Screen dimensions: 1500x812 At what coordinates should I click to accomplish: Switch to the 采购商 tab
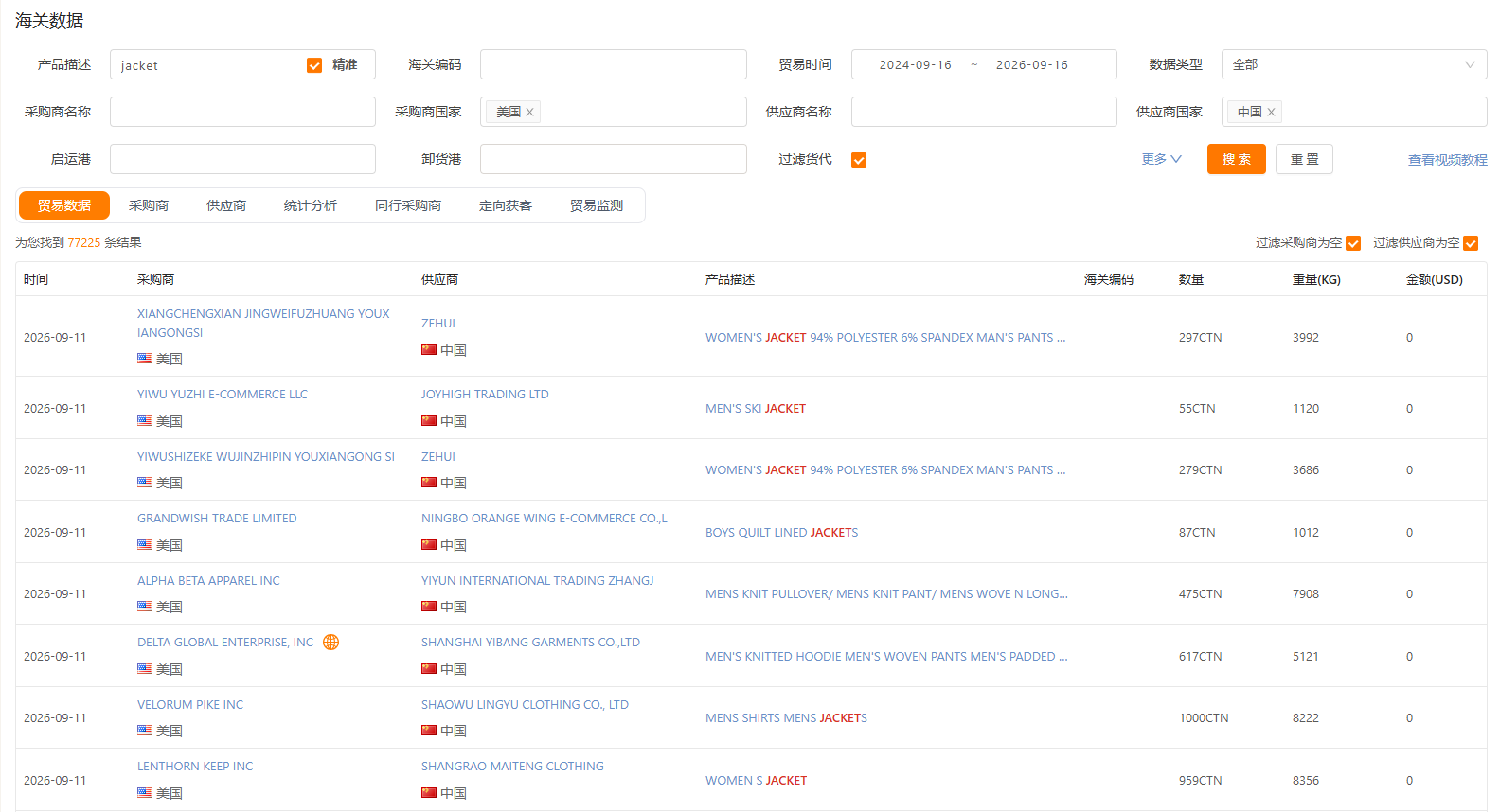tap(149, 205)
